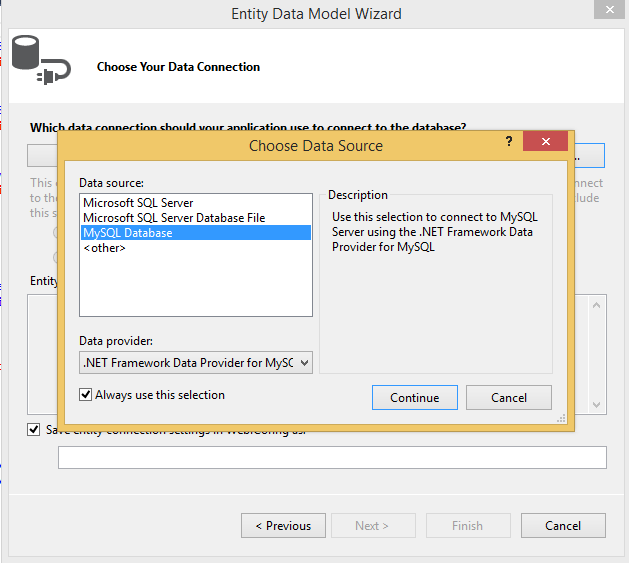629x563 pixels.
Task: Click scroll up arrow in wizard connection box
Action: (x=597, y=305)
